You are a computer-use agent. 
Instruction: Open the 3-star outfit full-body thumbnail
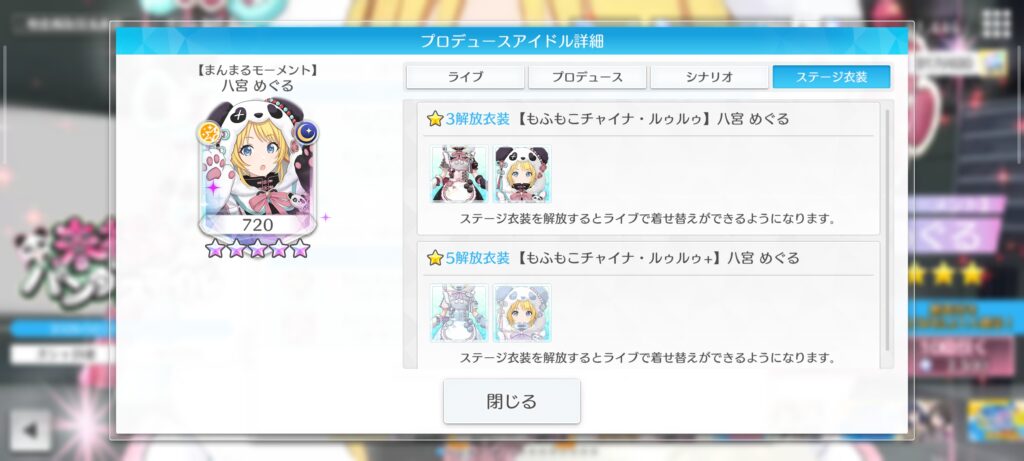click(459, 174)
